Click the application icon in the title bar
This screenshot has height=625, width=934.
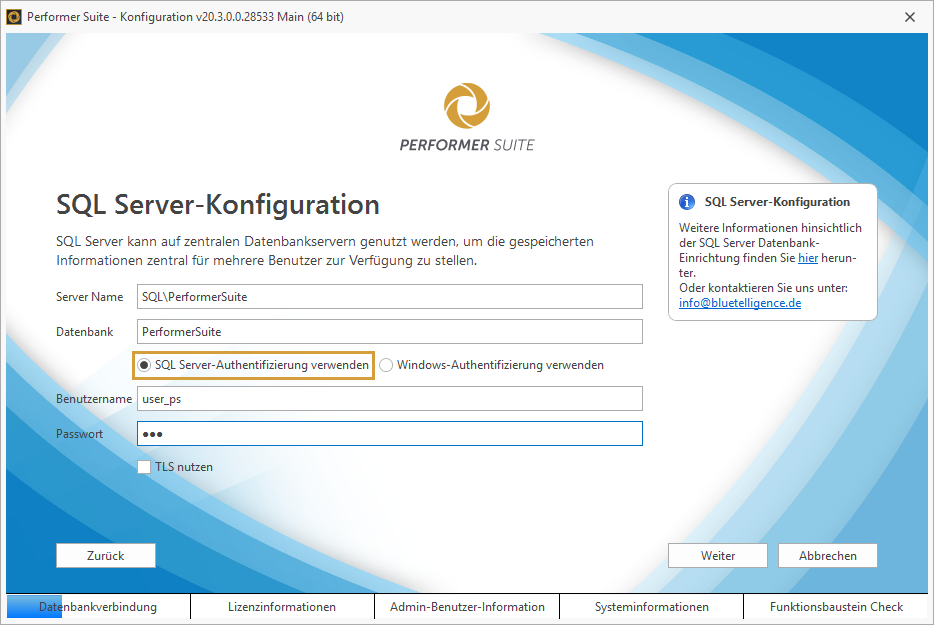pos(15,16)
